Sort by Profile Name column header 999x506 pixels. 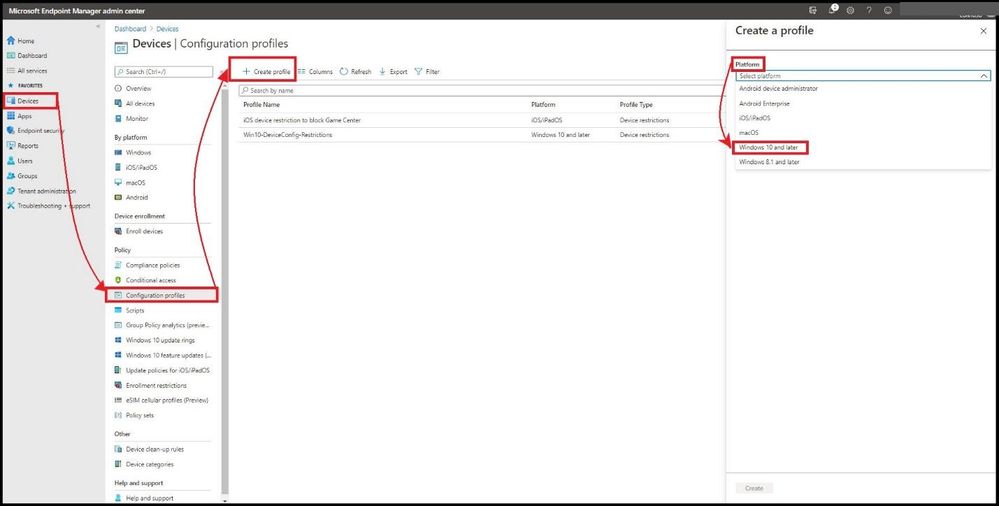coord(262,105)
